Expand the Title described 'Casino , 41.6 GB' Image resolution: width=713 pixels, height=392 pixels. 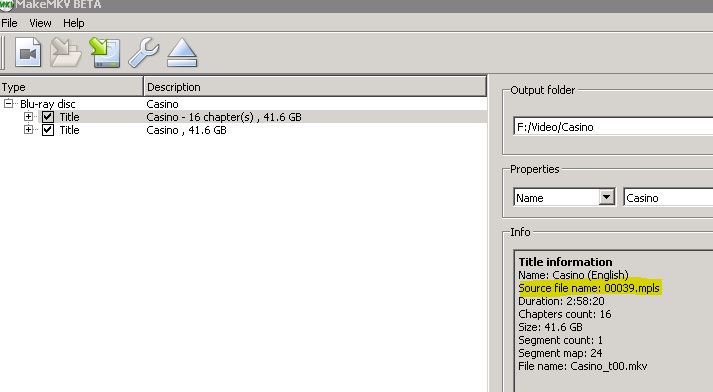[28, 130]
